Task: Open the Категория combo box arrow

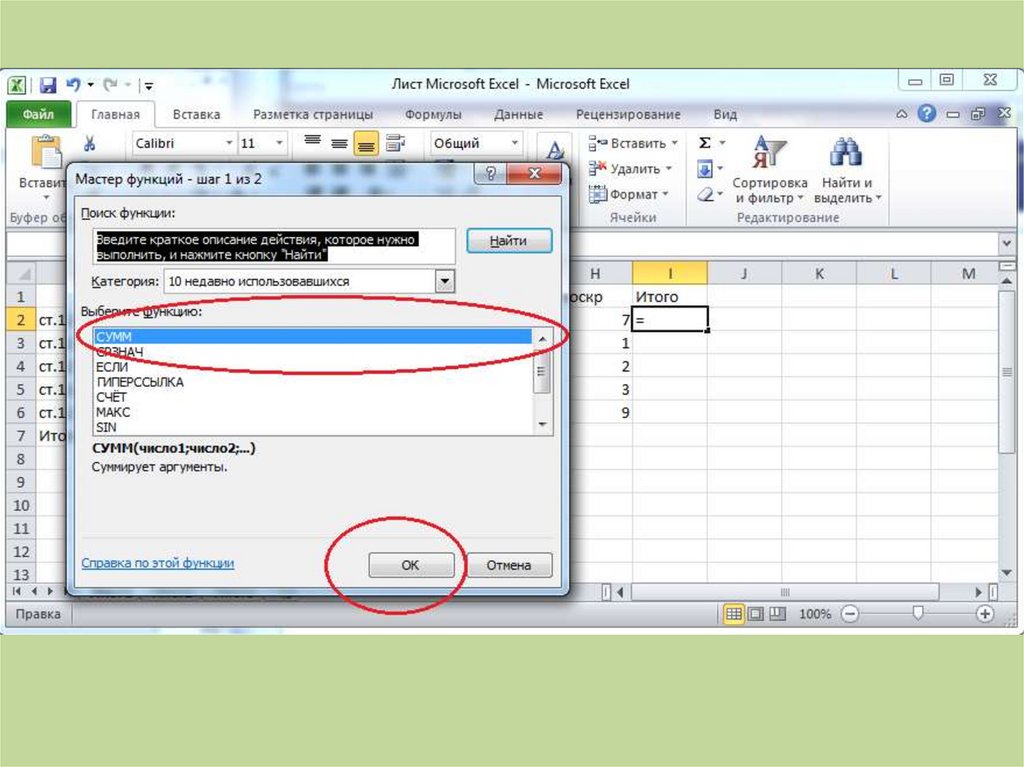Action: (445, 282)
